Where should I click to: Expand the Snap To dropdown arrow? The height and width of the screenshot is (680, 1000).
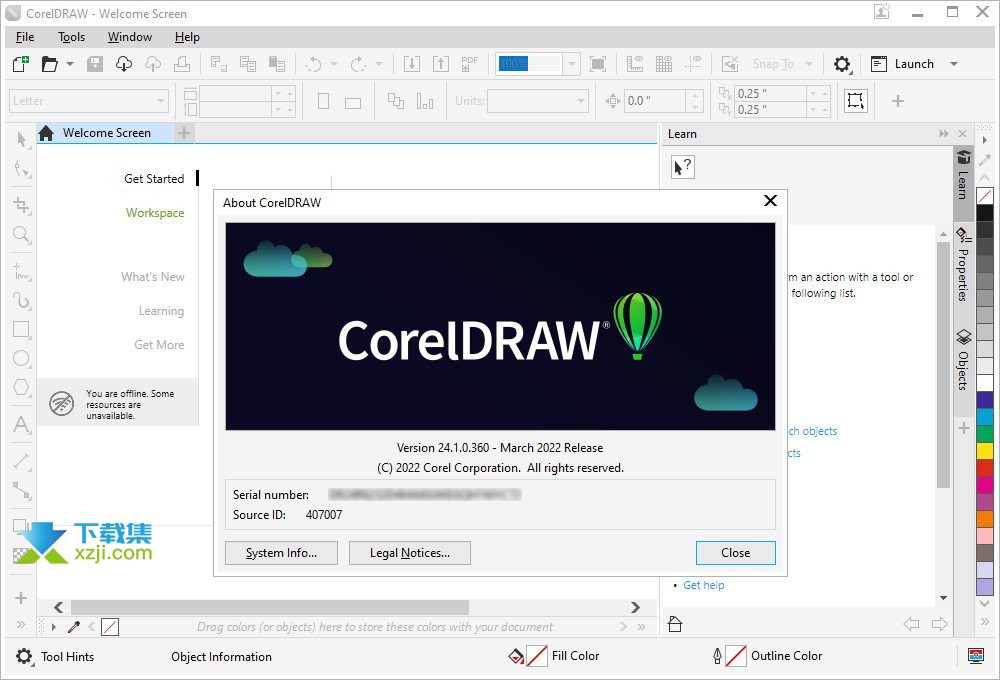[x=809, y=64]
